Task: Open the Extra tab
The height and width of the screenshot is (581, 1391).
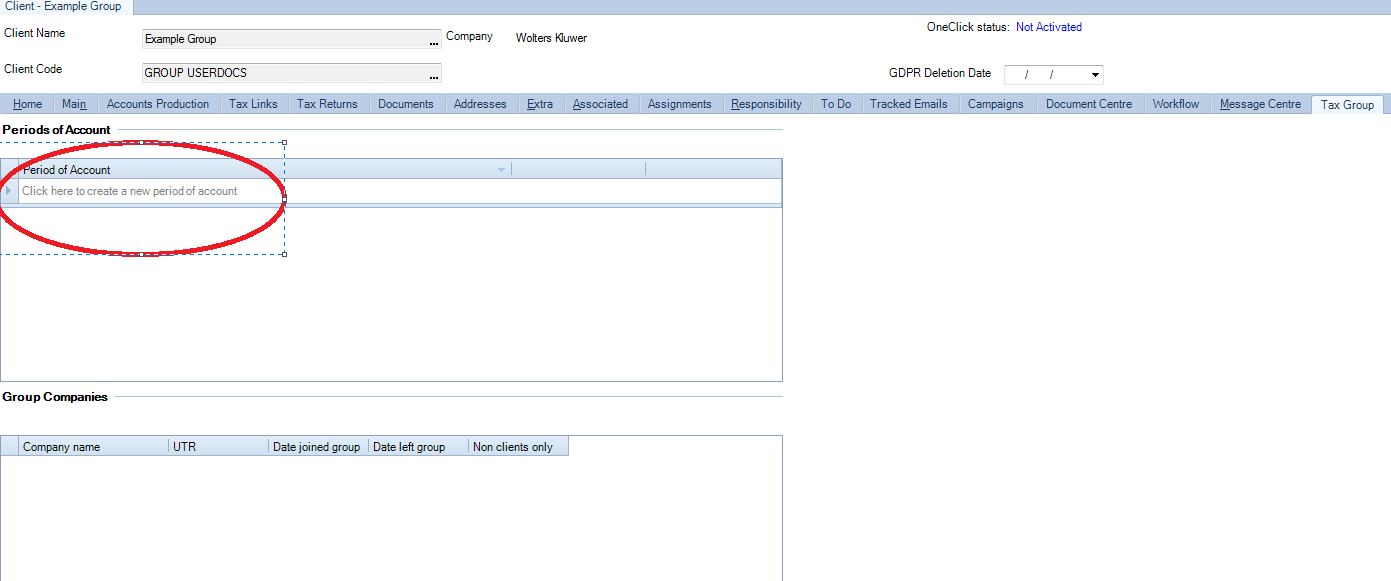Action: 540,104
